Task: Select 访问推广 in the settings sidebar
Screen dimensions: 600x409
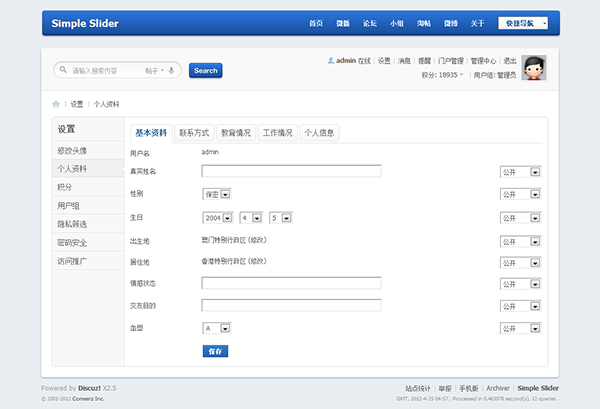Action: (88, 261)
